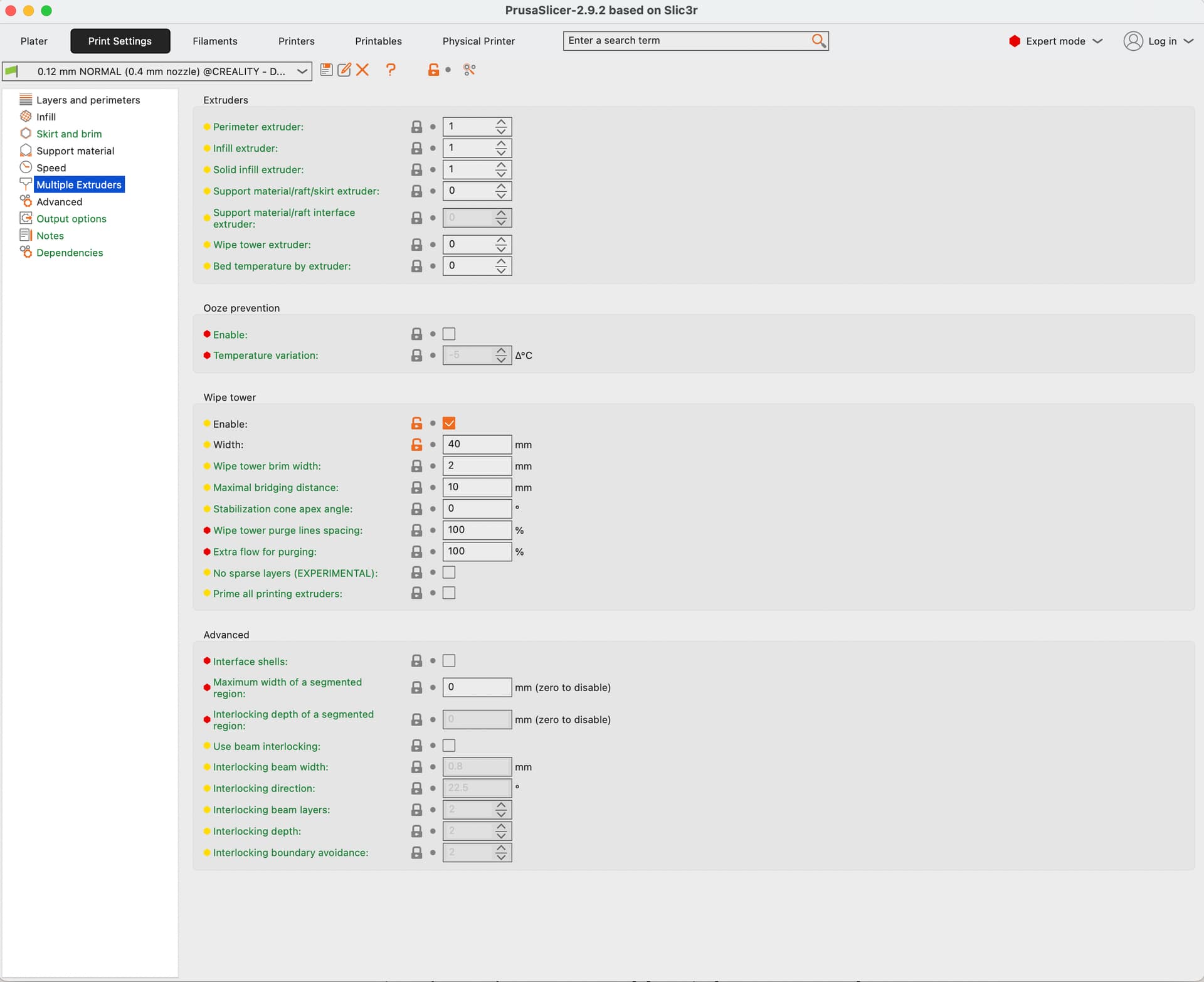Screen dimensions: 1204x982
Task: Click the compare presets icon
Action: click(469, 70)
